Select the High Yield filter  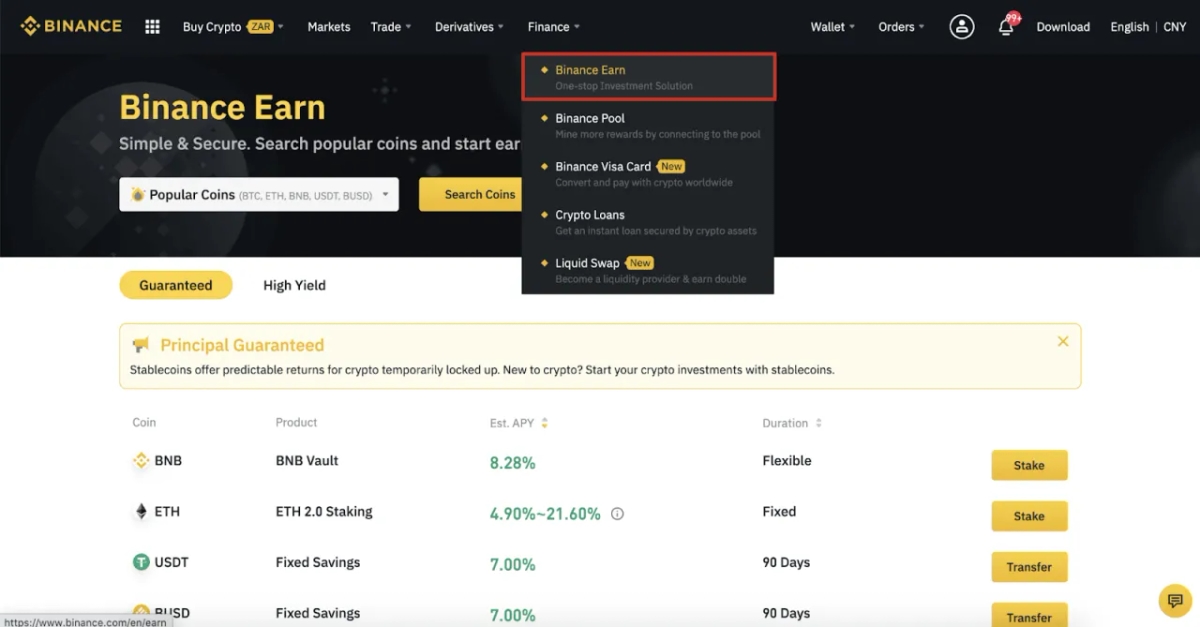294,285
